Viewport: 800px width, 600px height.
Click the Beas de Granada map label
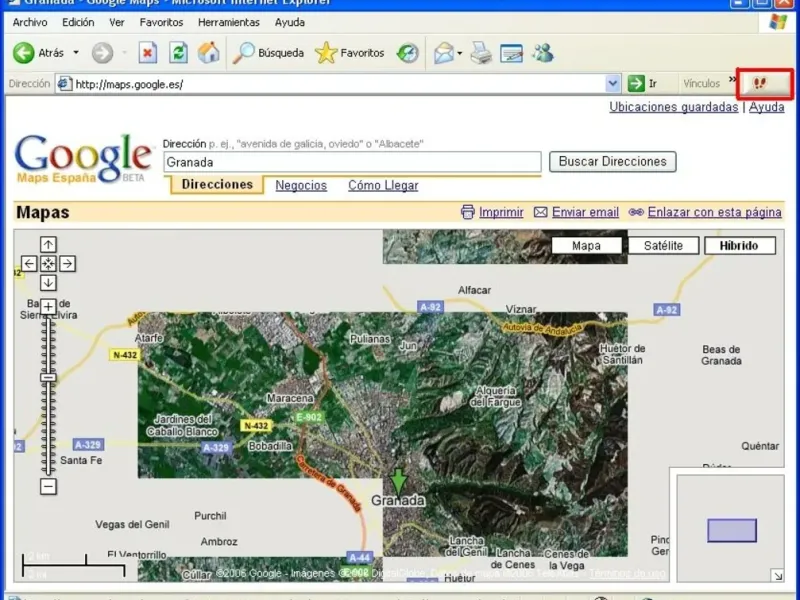(721, 355)
